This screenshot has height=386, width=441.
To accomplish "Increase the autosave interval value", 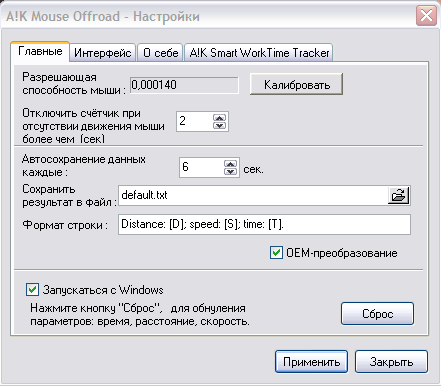I will (231, 163).
